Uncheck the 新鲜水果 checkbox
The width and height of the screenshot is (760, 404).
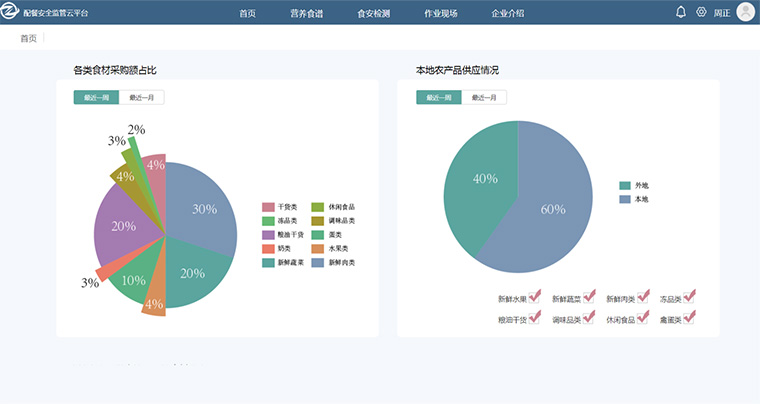(534, 297)
